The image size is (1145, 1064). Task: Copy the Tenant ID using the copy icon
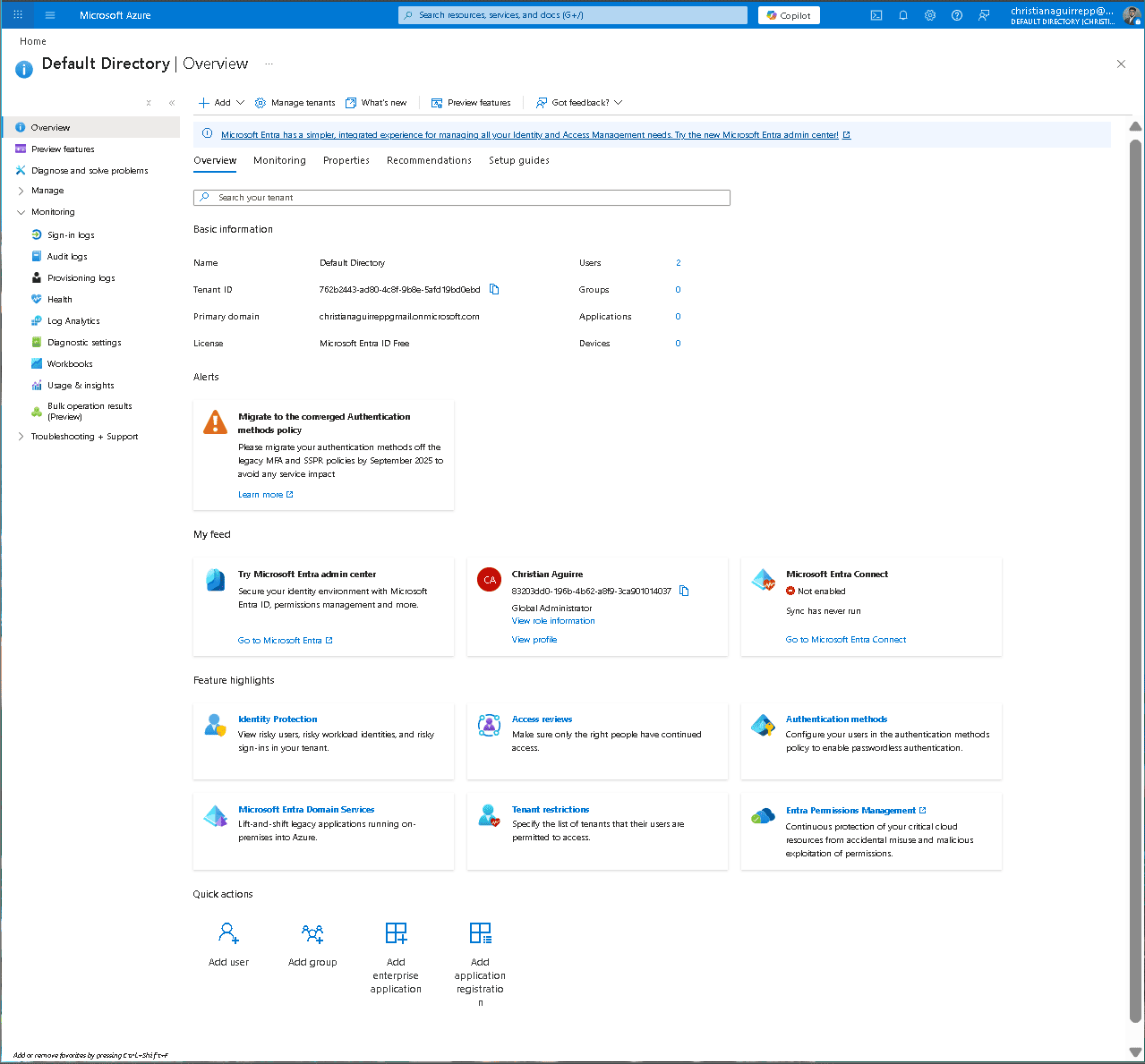[493, 289]
